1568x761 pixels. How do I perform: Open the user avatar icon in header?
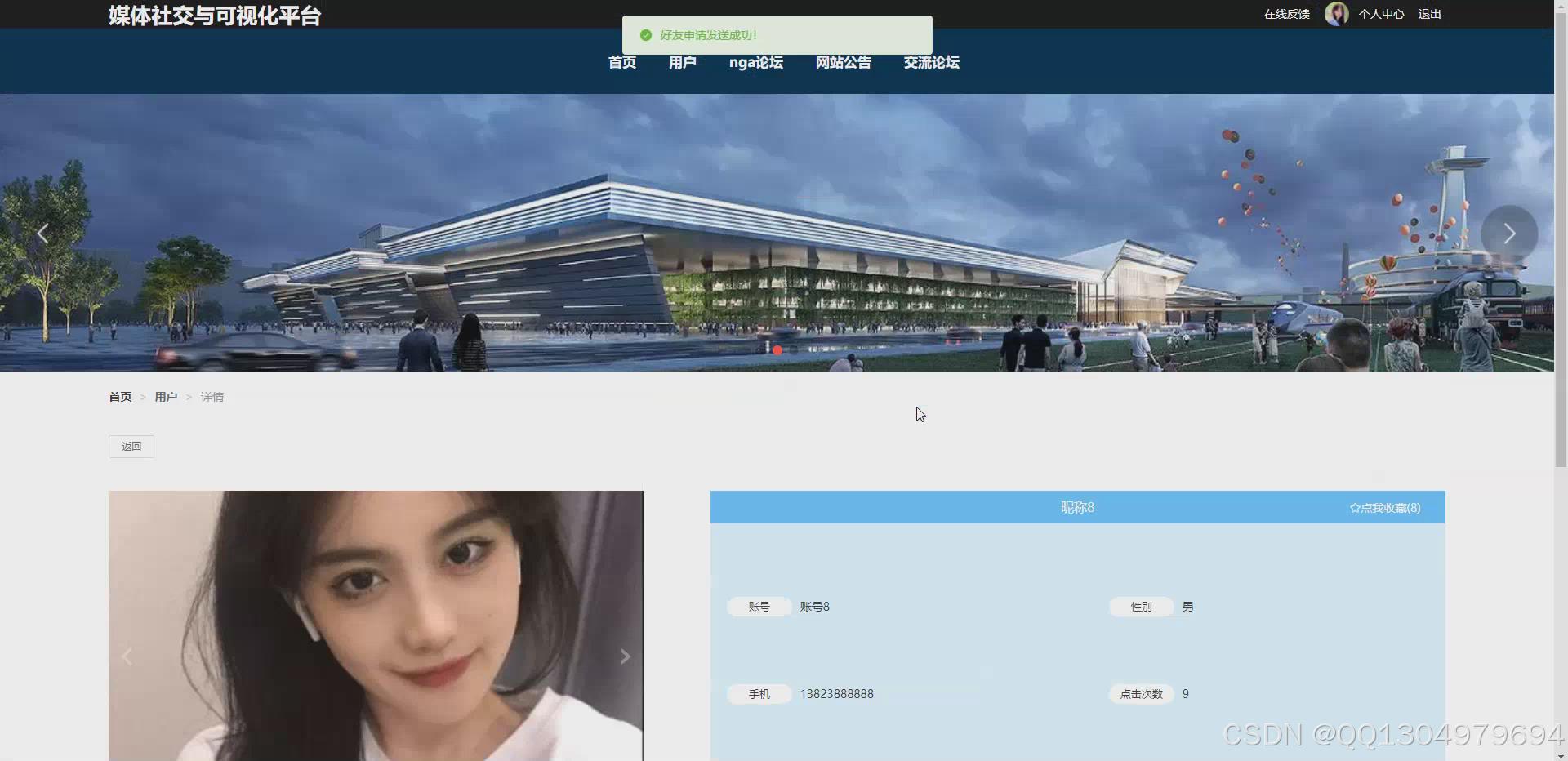pyautogui.click(x=1336, y=14)
